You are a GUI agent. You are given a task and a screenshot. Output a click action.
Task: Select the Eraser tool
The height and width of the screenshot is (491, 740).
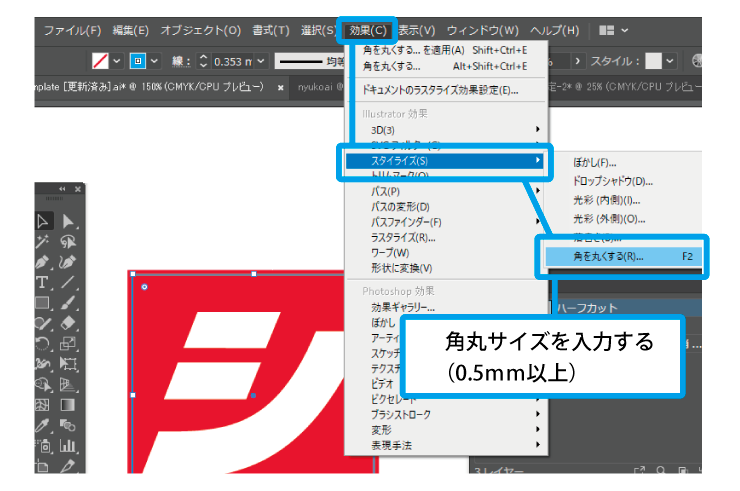point(68,323)
